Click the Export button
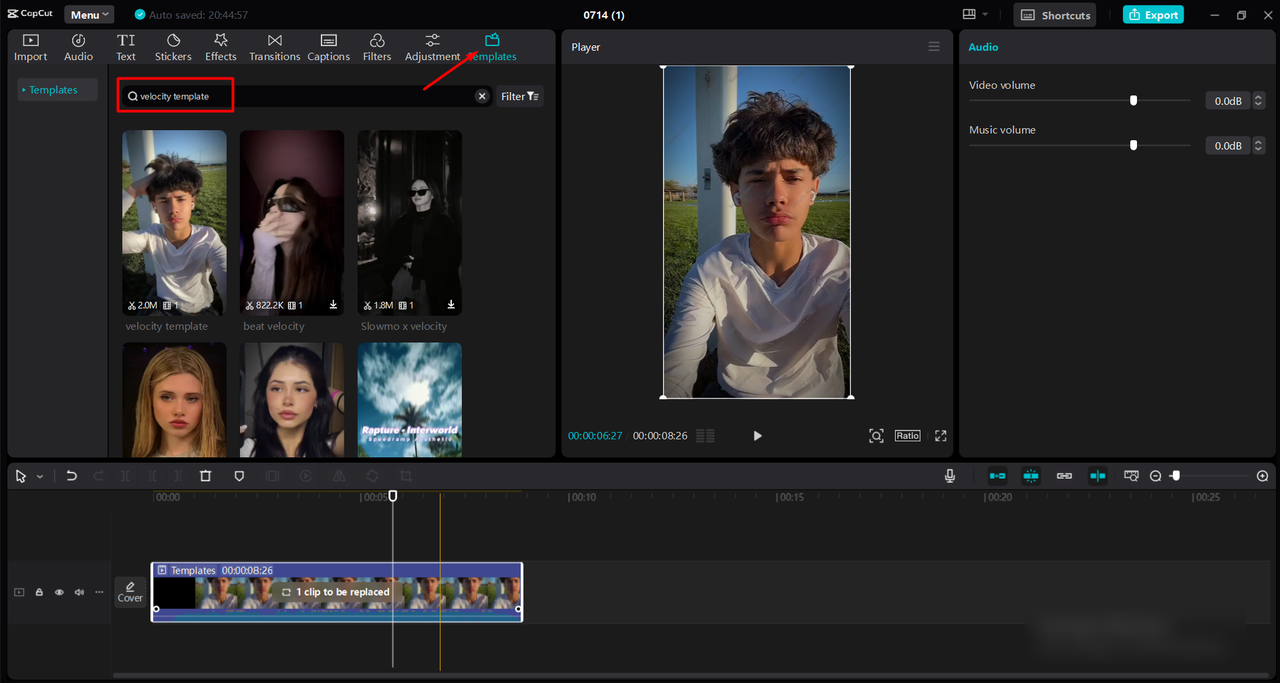 tap(1153, 15)
